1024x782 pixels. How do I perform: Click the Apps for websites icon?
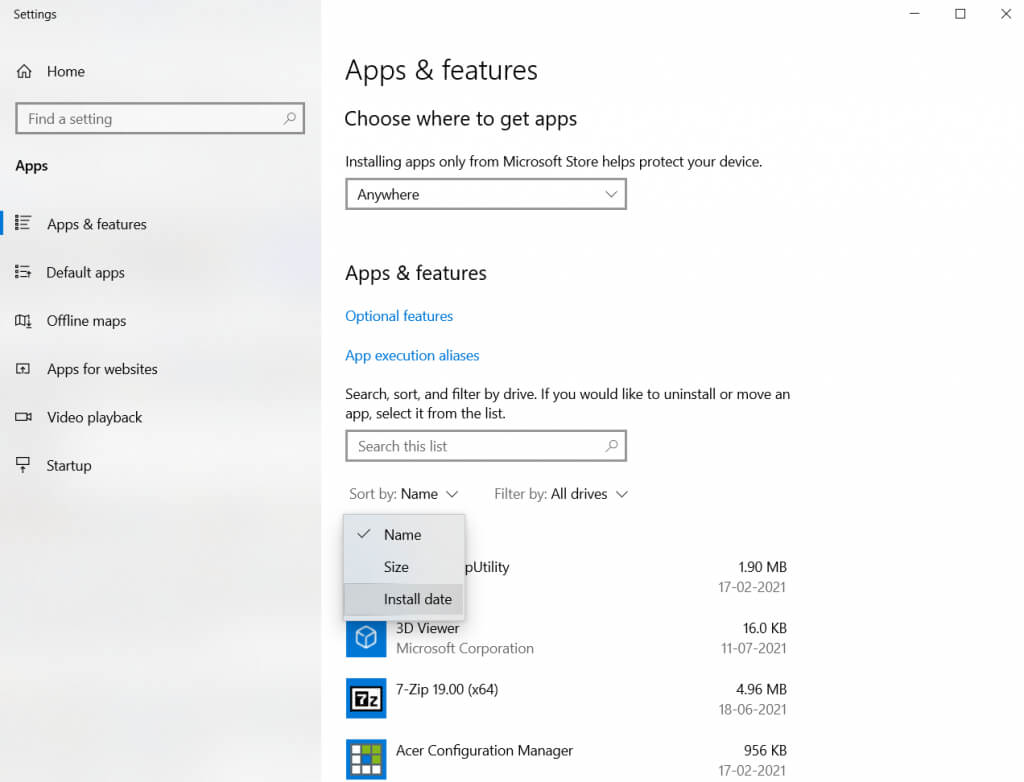click(23, 369)
